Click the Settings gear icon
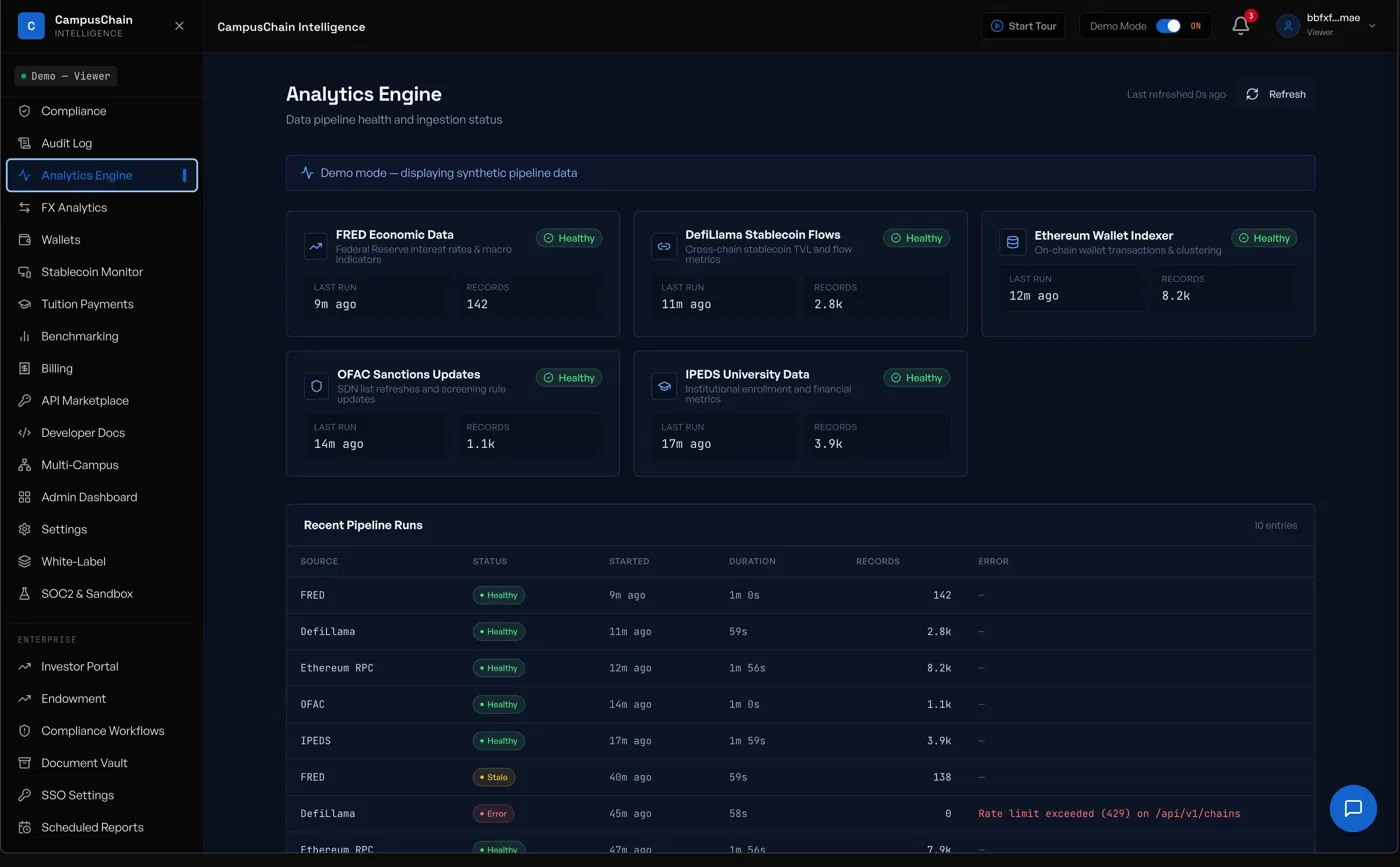This screenshot has width=1400, height=867. pyautogui.click(x=25, y=529)
